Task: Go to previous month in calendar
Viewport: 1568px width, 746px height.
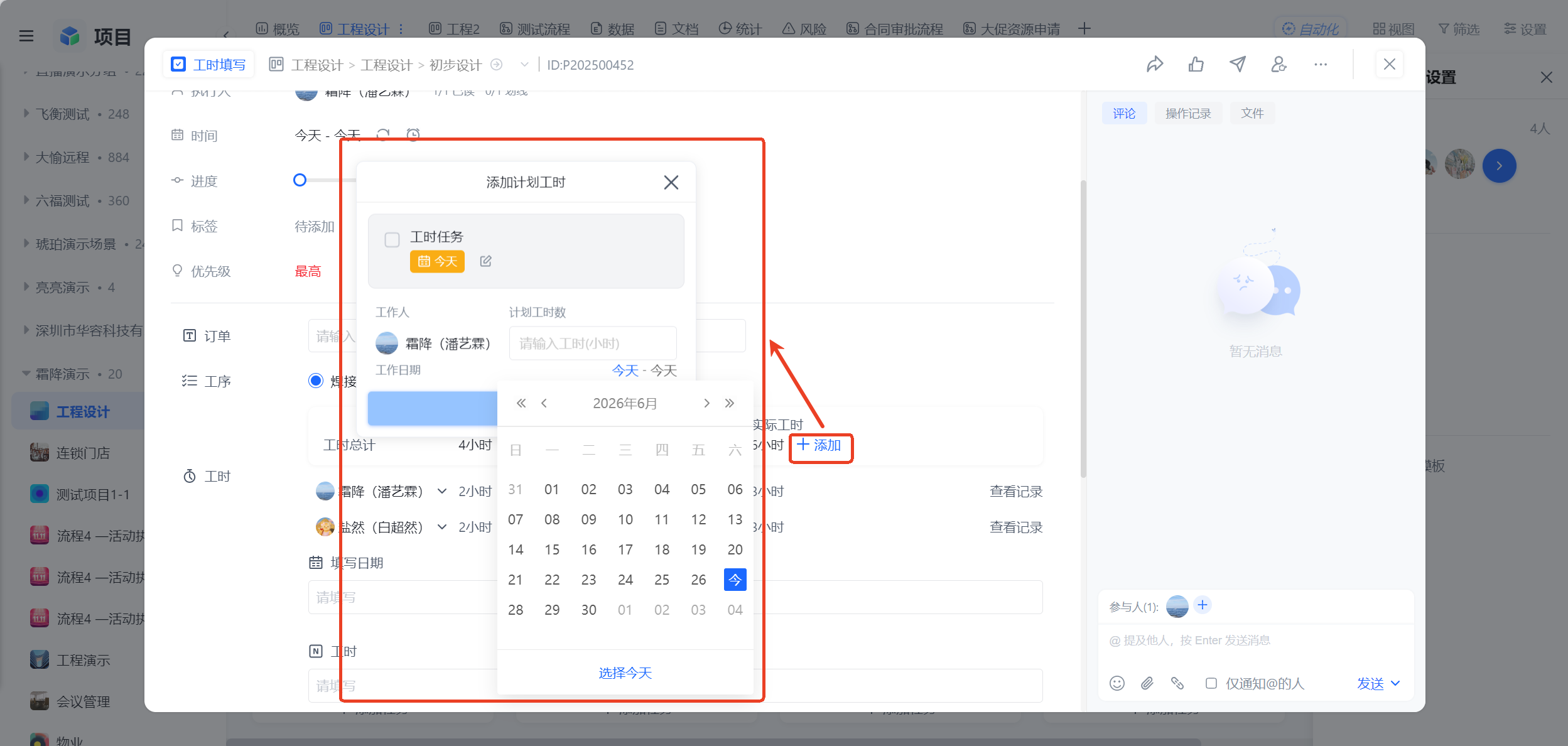Action: pyautogui.click(x=544, y=403)
